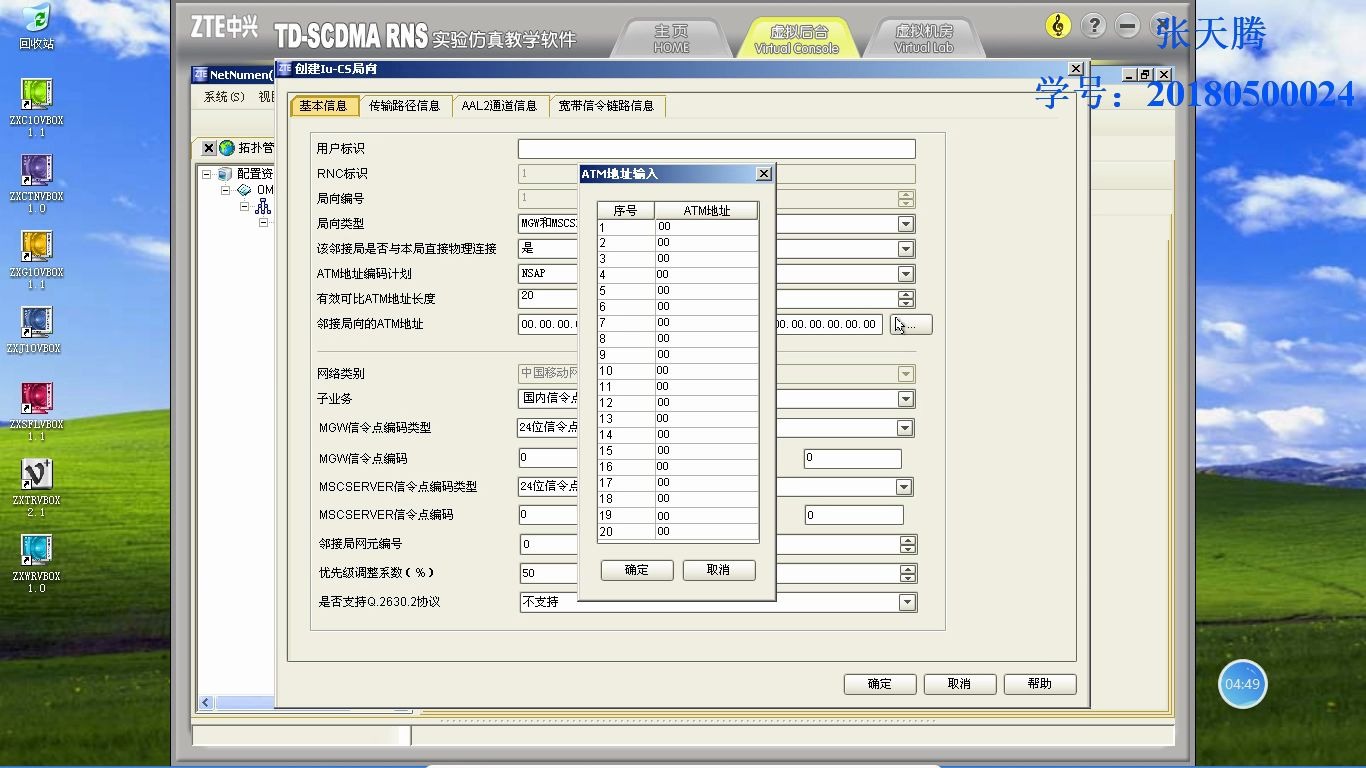The width and height of the screenshot is (1366, 768).
Task: Collapse the network hierarchy tree node
Action: pyautogui.click(x=244, y=206)
